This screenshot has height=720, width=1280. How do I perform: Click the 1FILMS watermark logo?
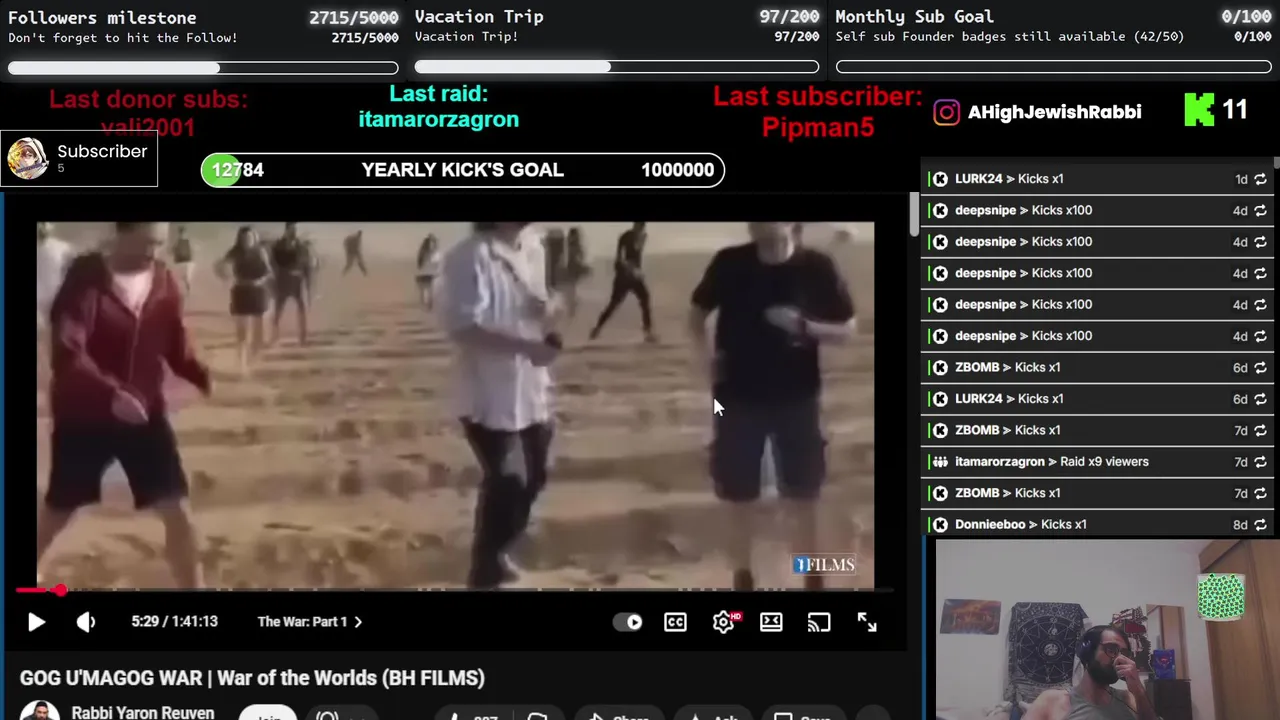point(824,565)
